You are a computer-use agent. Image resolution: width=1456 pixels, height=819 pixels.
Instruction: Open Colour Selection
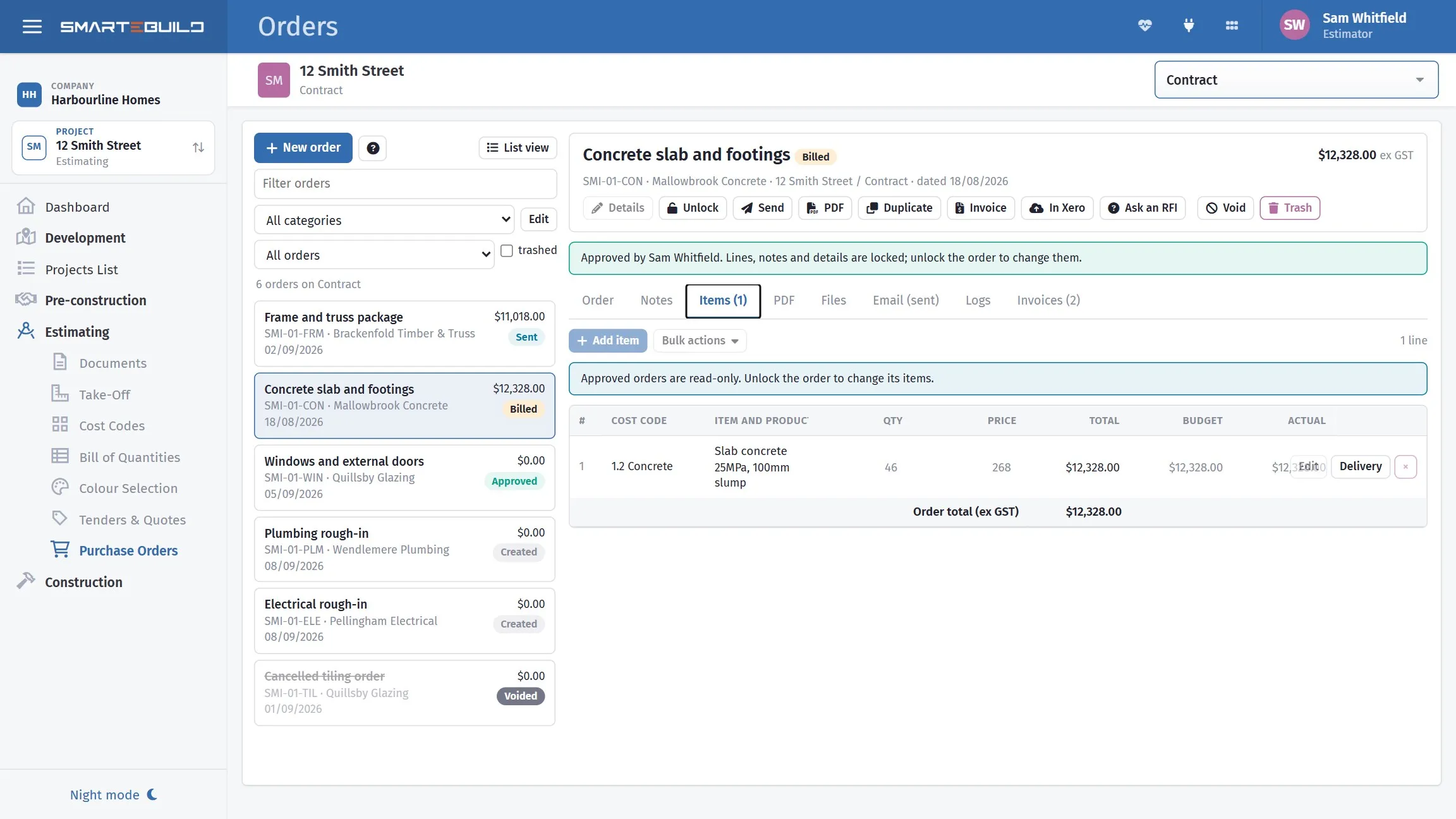coord(128,488)
